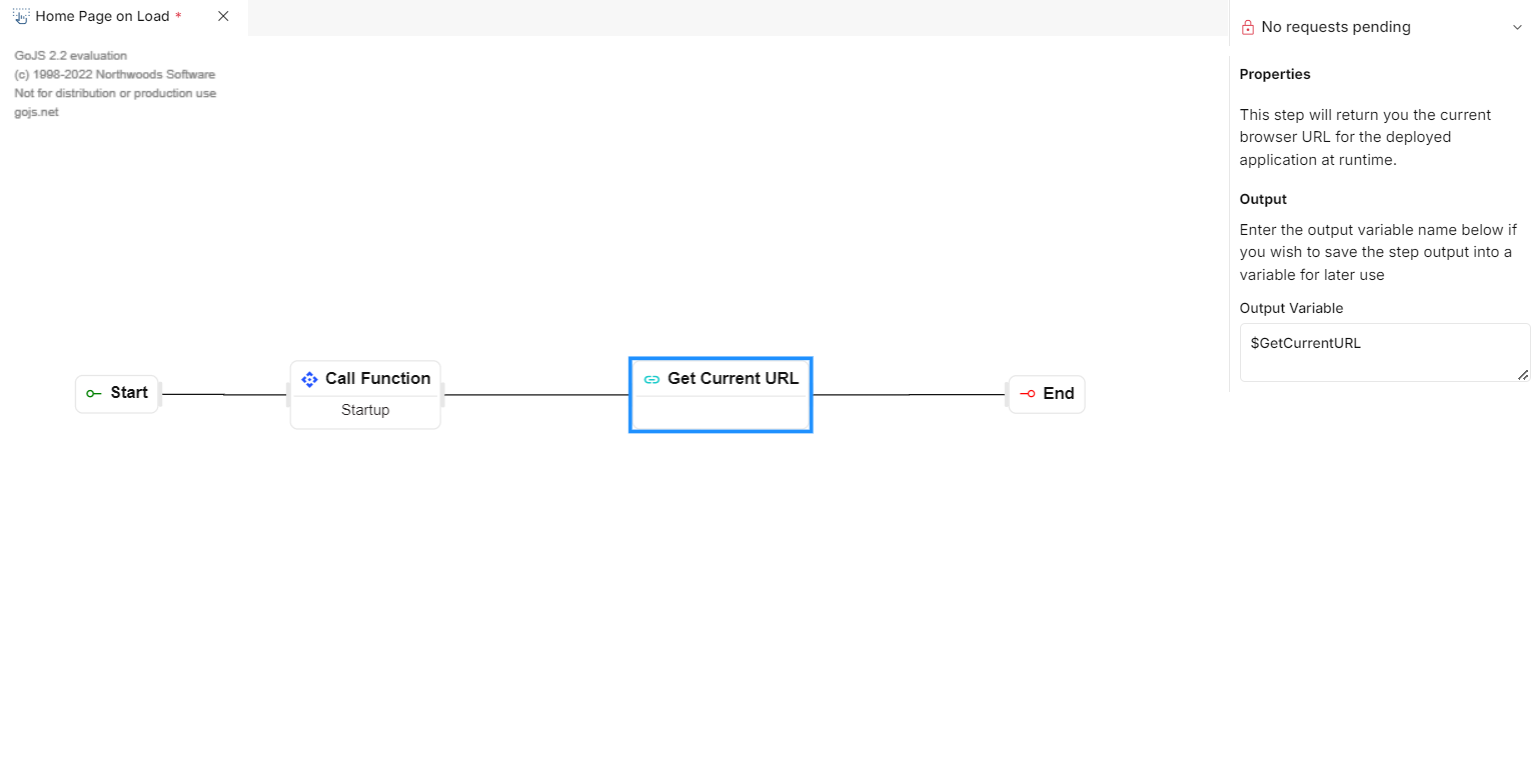Image resolution: width=1540 pixels, height=758 pixels.
Task: Select the Call Function node title
Action: [x=378, y=378]
